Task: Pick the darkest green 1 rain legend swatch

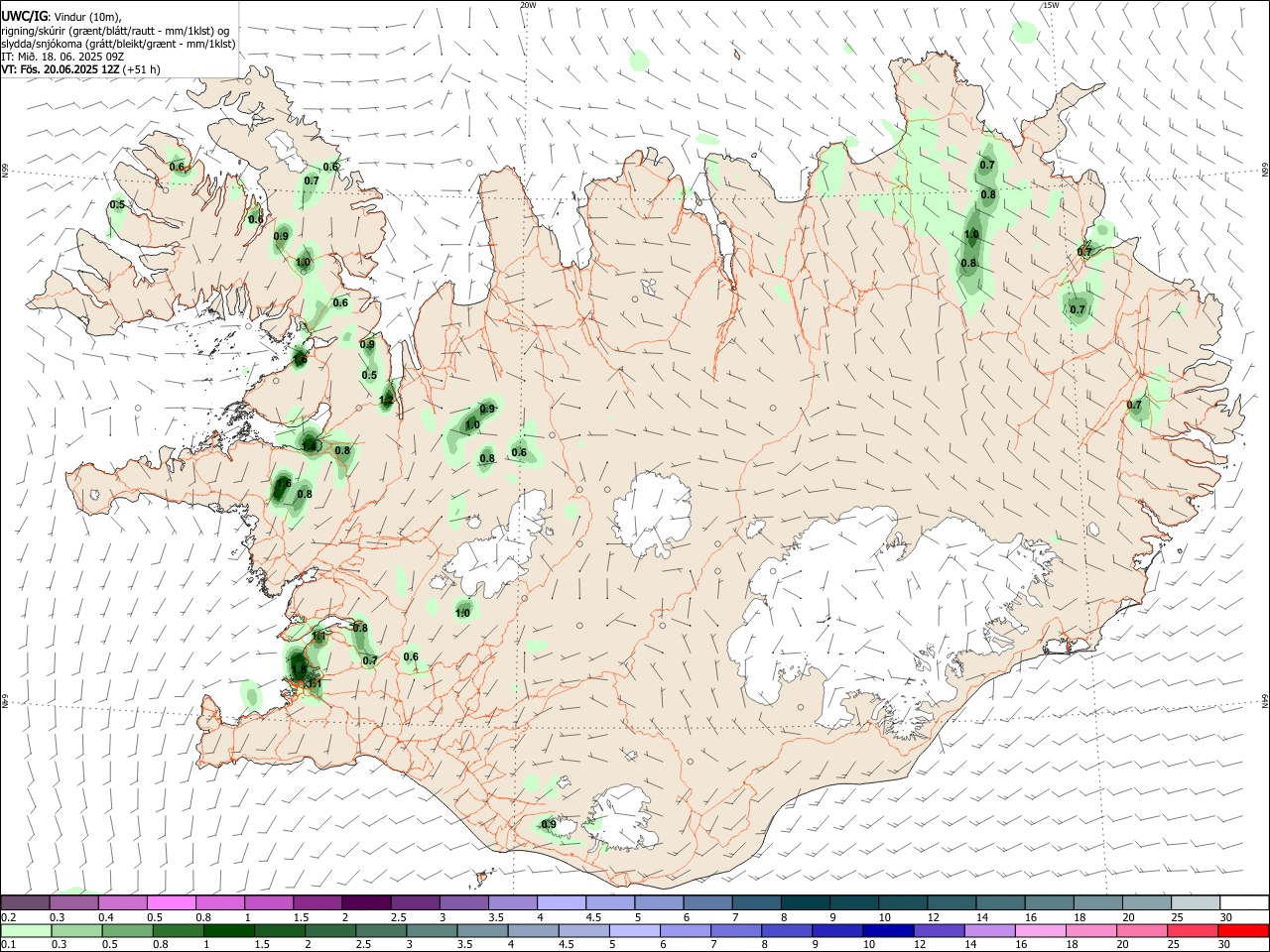Action: pos(229,930)
